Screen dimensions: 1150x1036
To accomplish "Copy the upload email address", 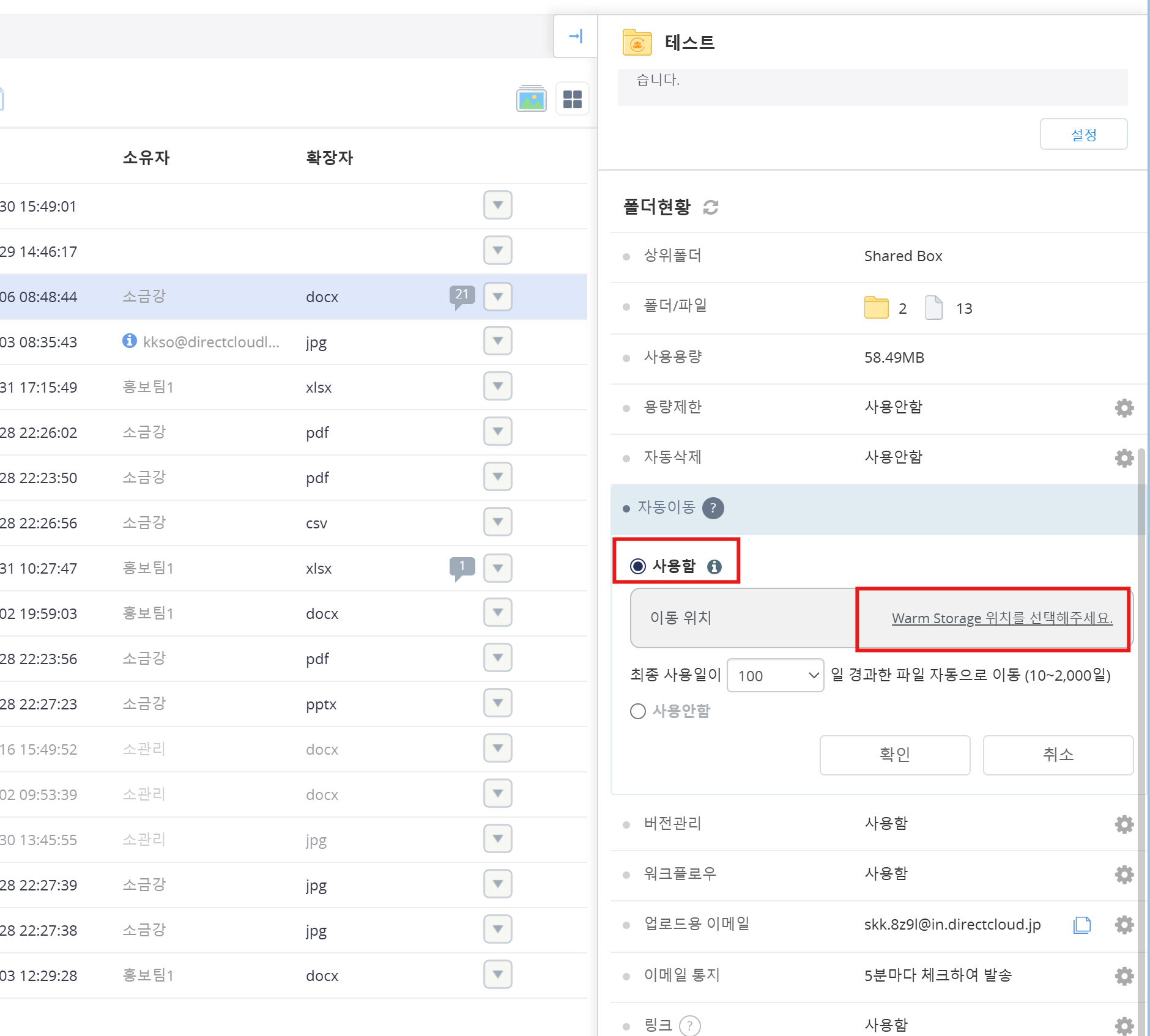I will click(1081, 925).
